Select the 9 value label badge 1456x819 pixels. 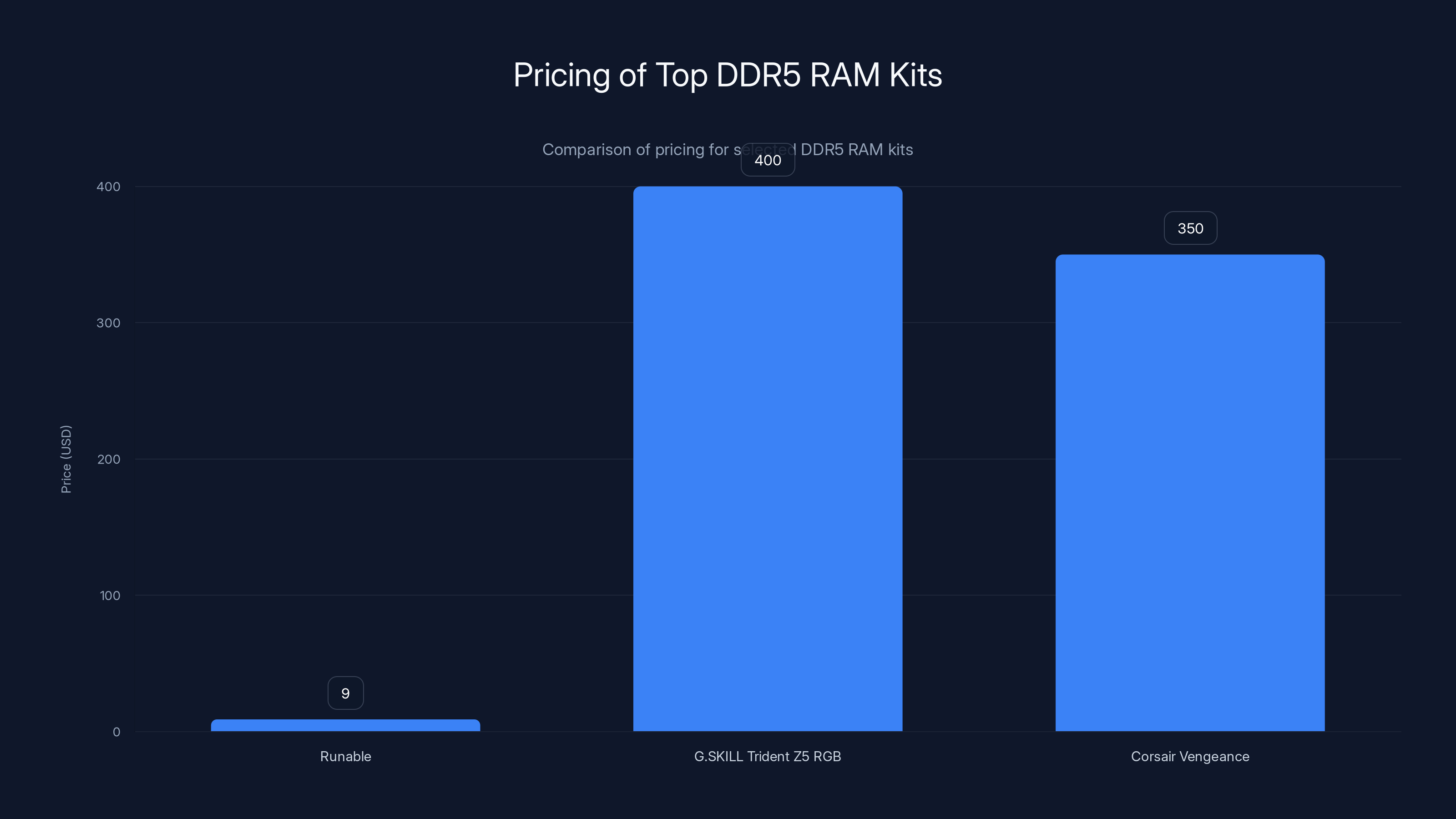tap(345, 693)
